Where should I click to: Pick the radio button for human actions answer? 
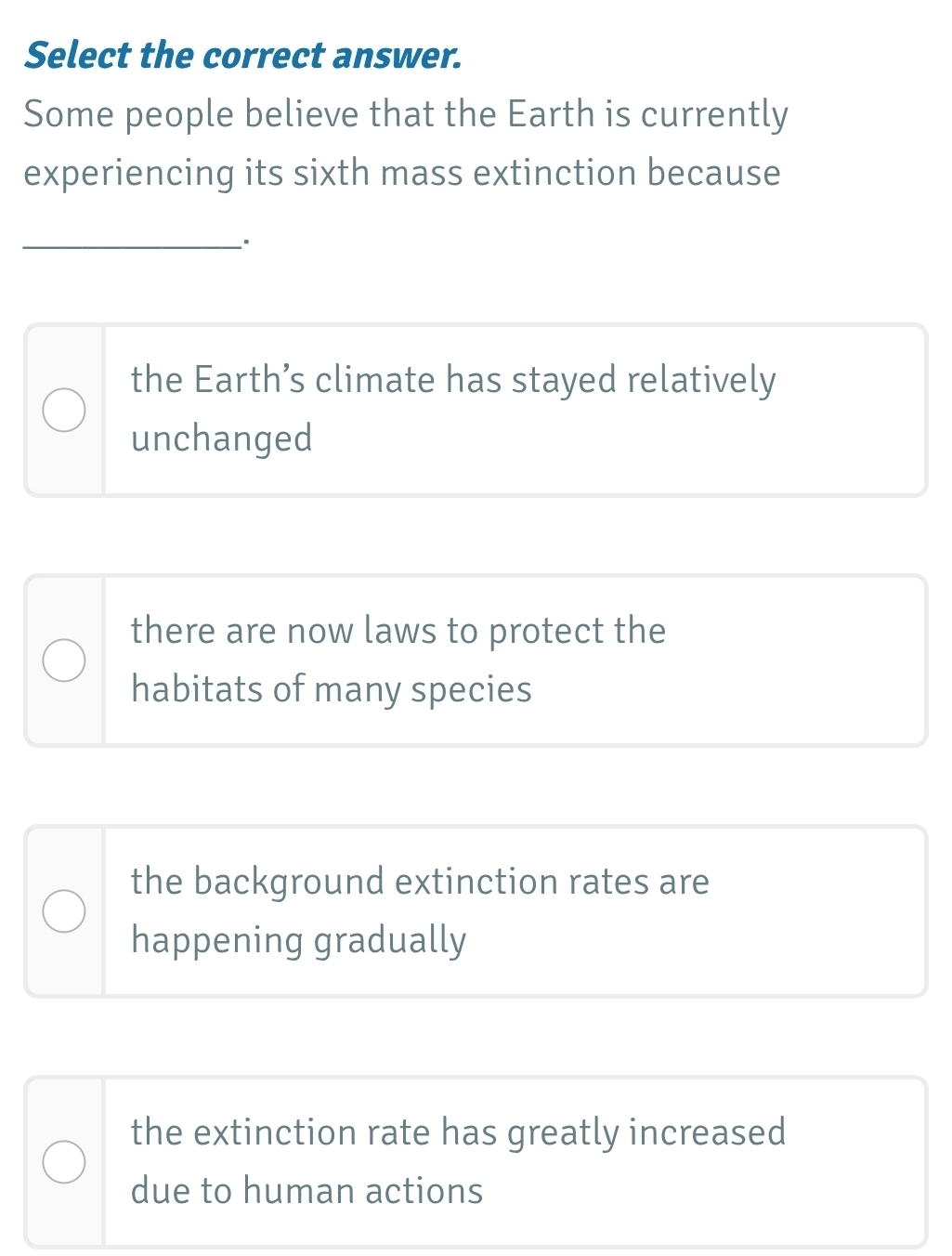pos(64,1162)
